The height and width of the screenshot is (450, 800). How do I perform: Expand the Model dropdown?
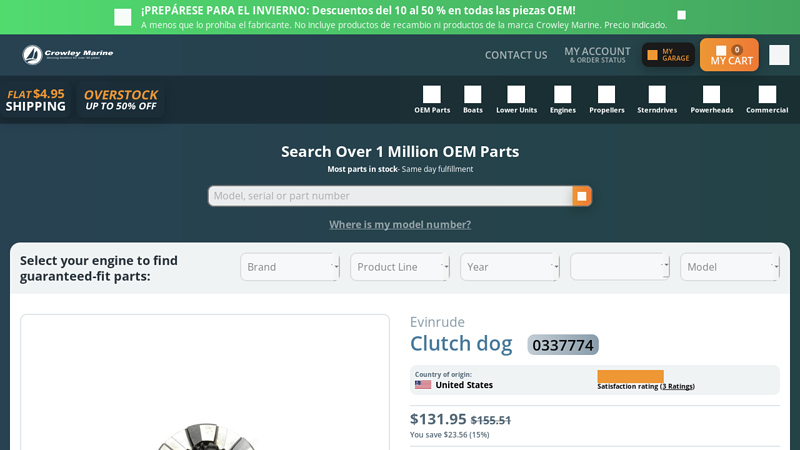(730, 267)
